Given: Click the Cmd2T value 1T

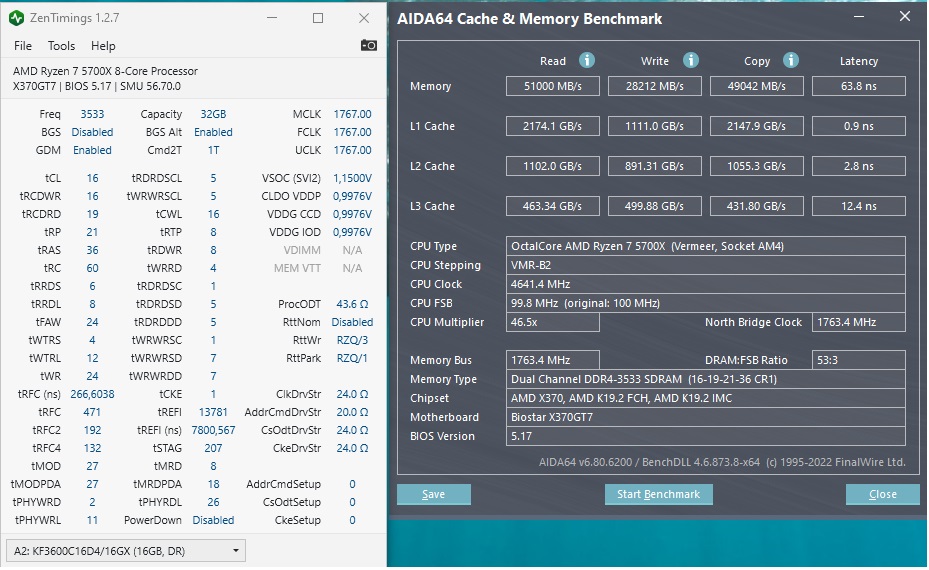Looking at the screenshot, I should 213,150.
